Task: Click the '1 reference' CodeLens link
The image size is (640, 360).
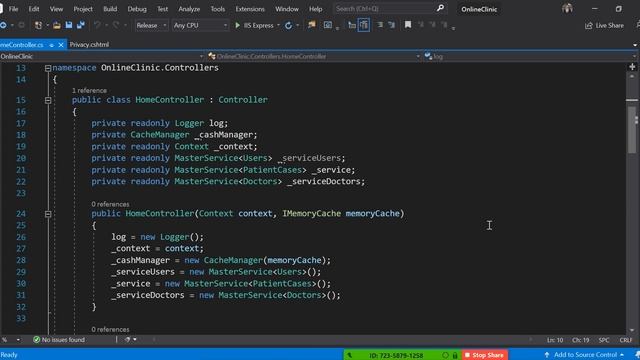Action: click(x=89, y=90)
